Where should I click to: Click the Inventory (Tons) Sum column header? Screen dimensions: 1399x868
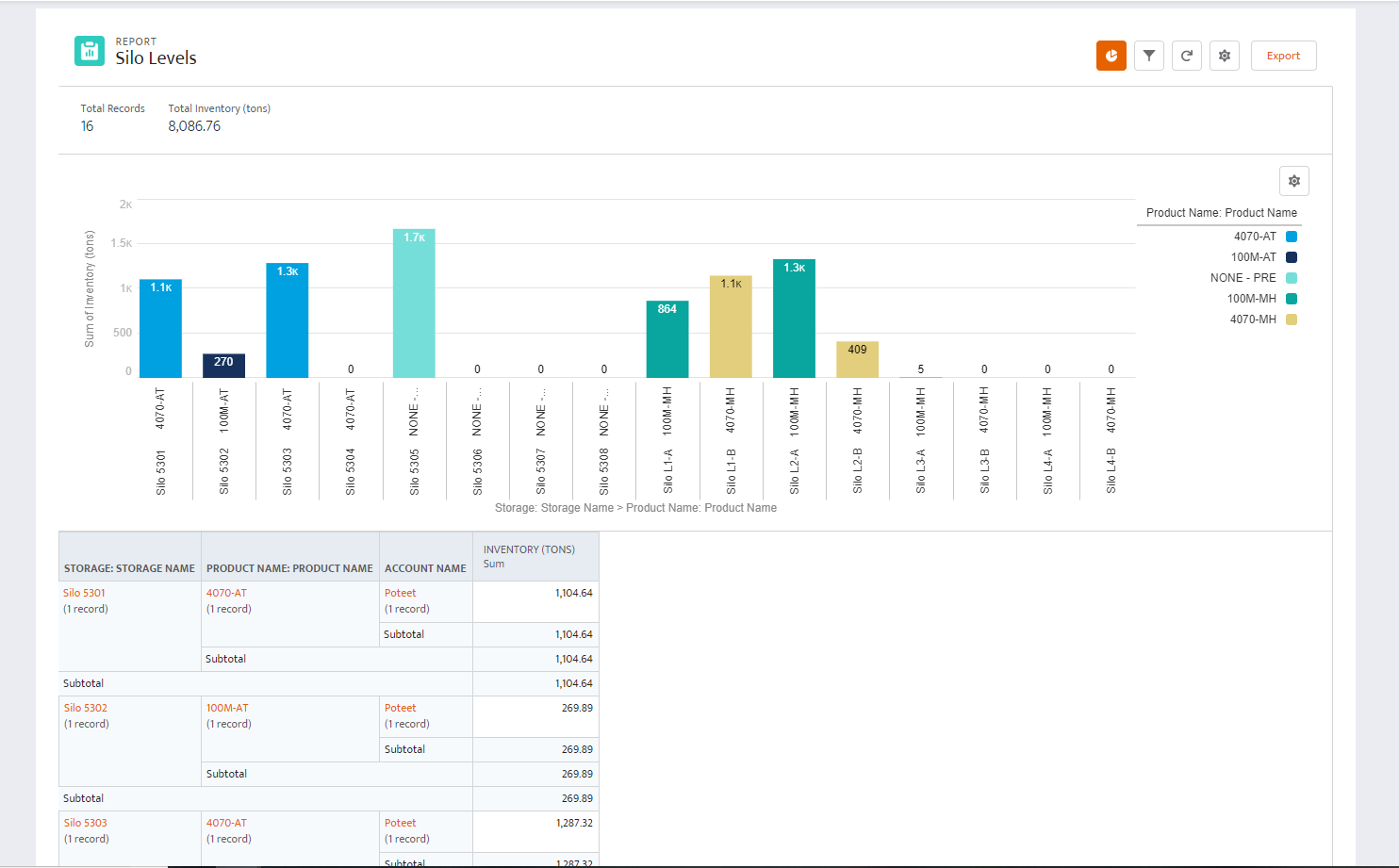click(x=535, y=556)
